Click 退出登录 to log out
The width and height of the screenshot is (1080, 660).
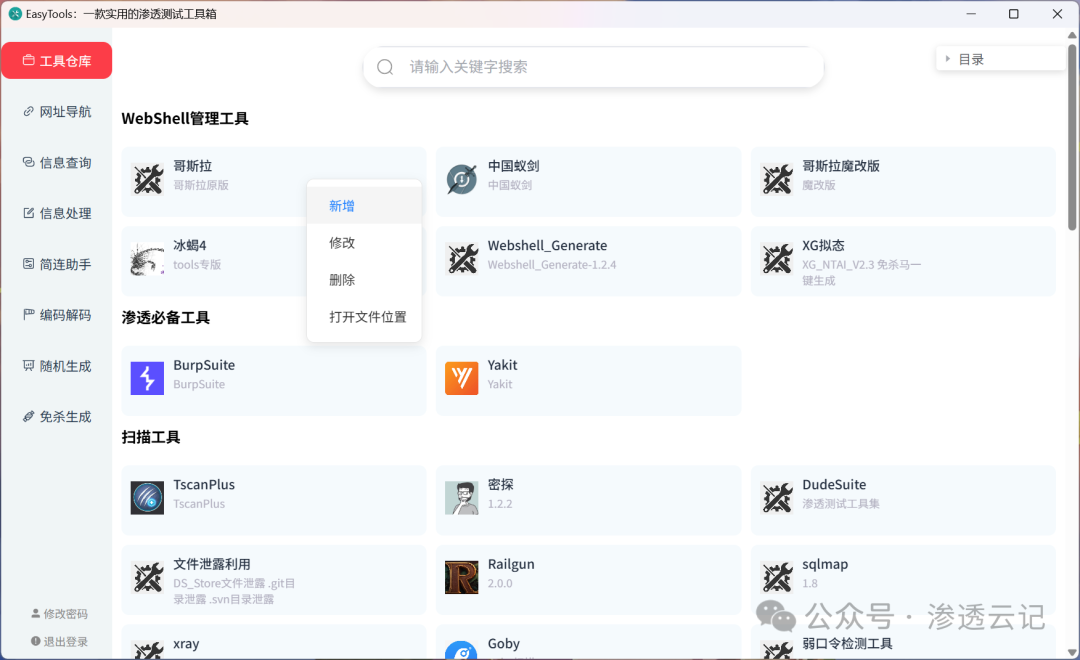coord(59,641)
